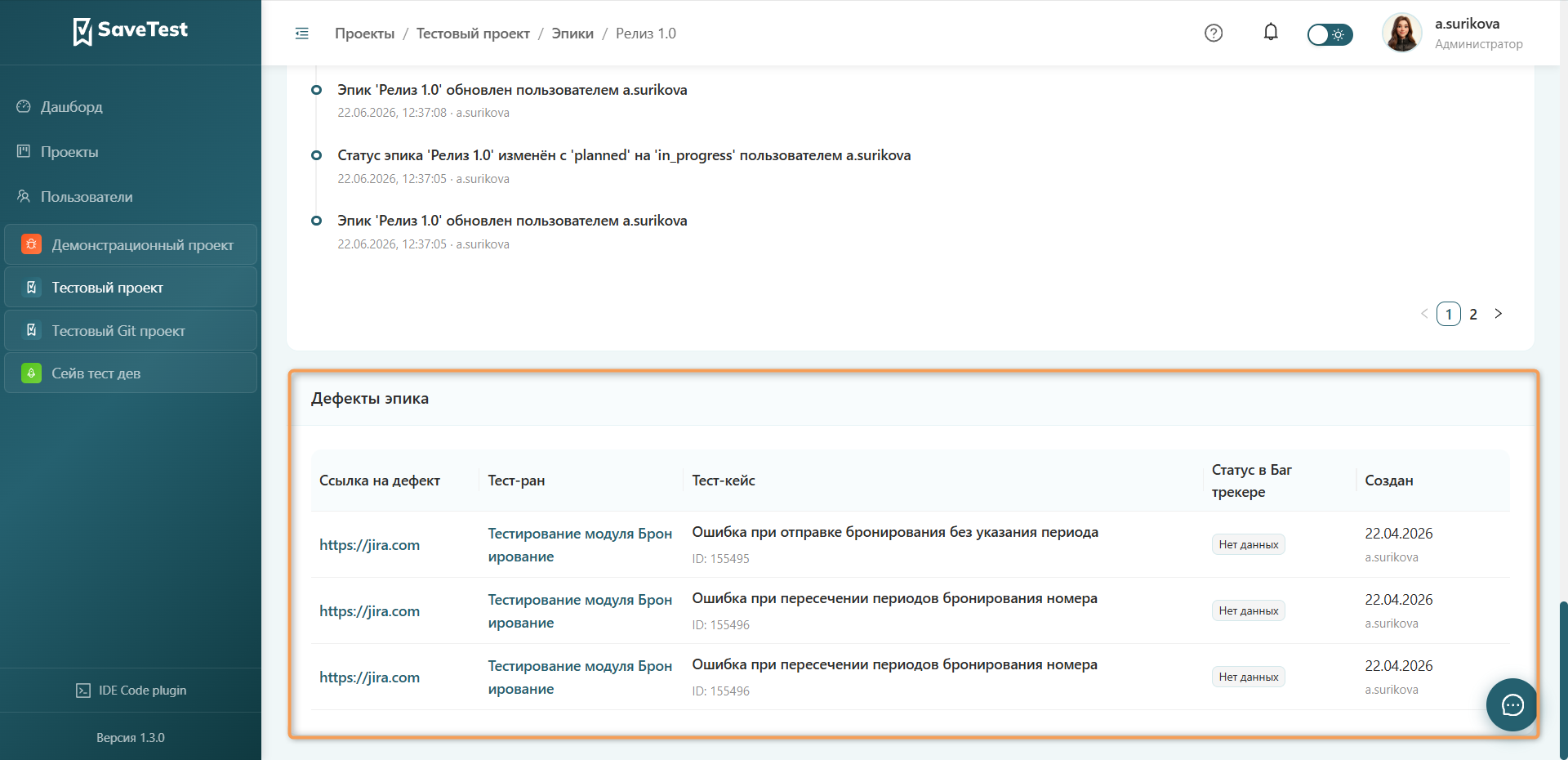Click the Проекты sidebar icon
Viewport: 1568px width, 760px height.
pyautogui.click(x=24, y=151)
